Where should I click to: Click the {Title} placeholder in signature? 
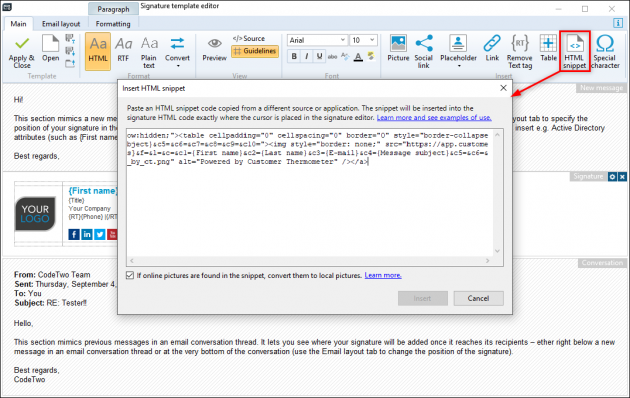76,200
